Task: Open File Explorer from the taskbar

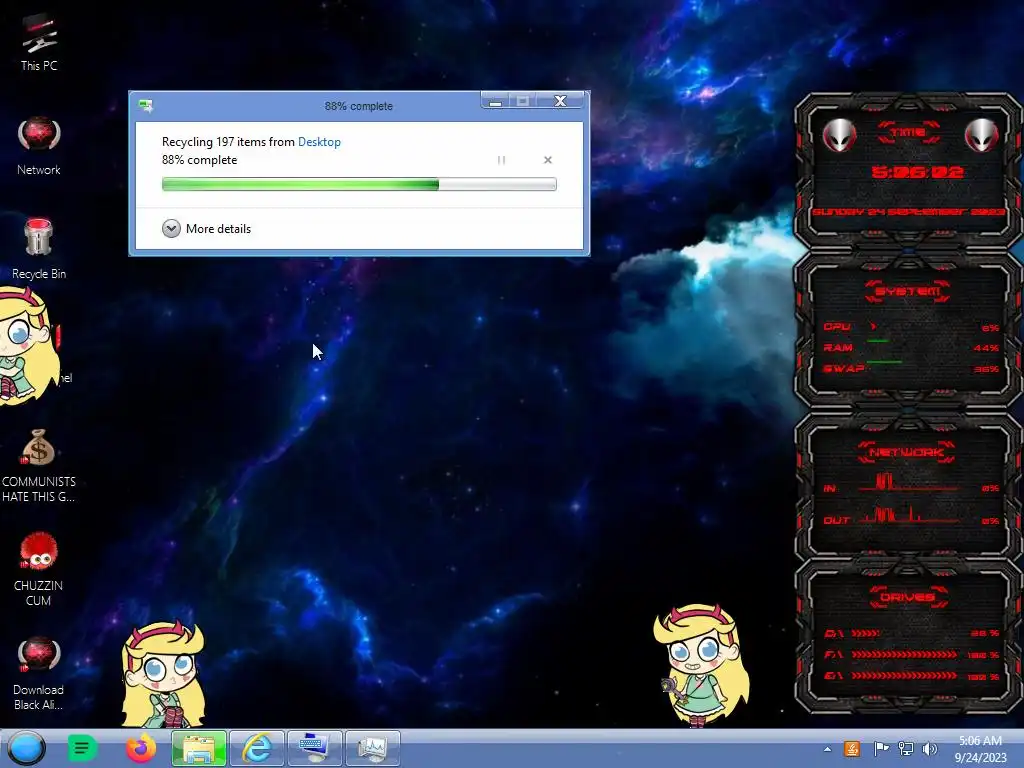Action: tap(199, 748)
